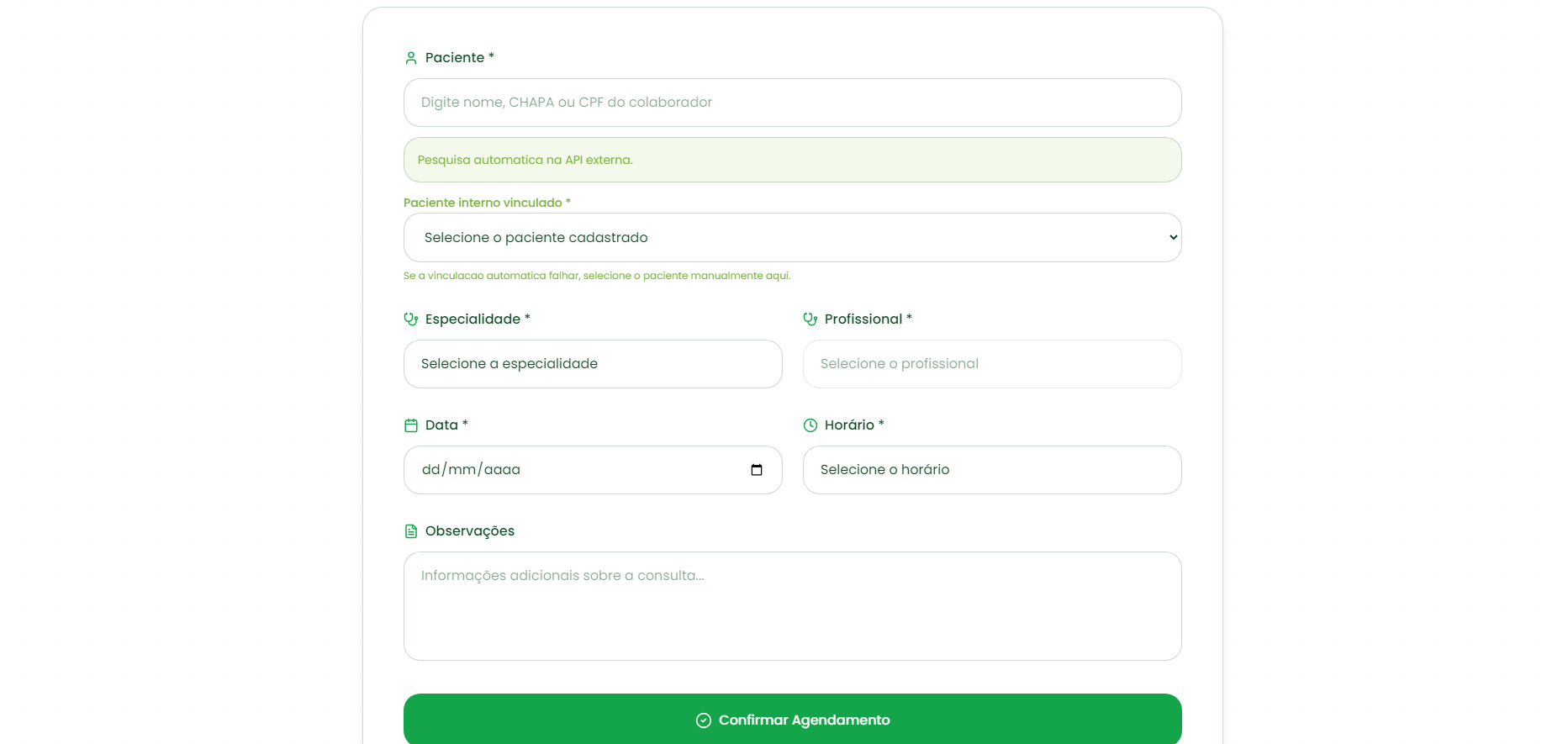
Task: Click the Paciente label text
Action: point(460,58)
